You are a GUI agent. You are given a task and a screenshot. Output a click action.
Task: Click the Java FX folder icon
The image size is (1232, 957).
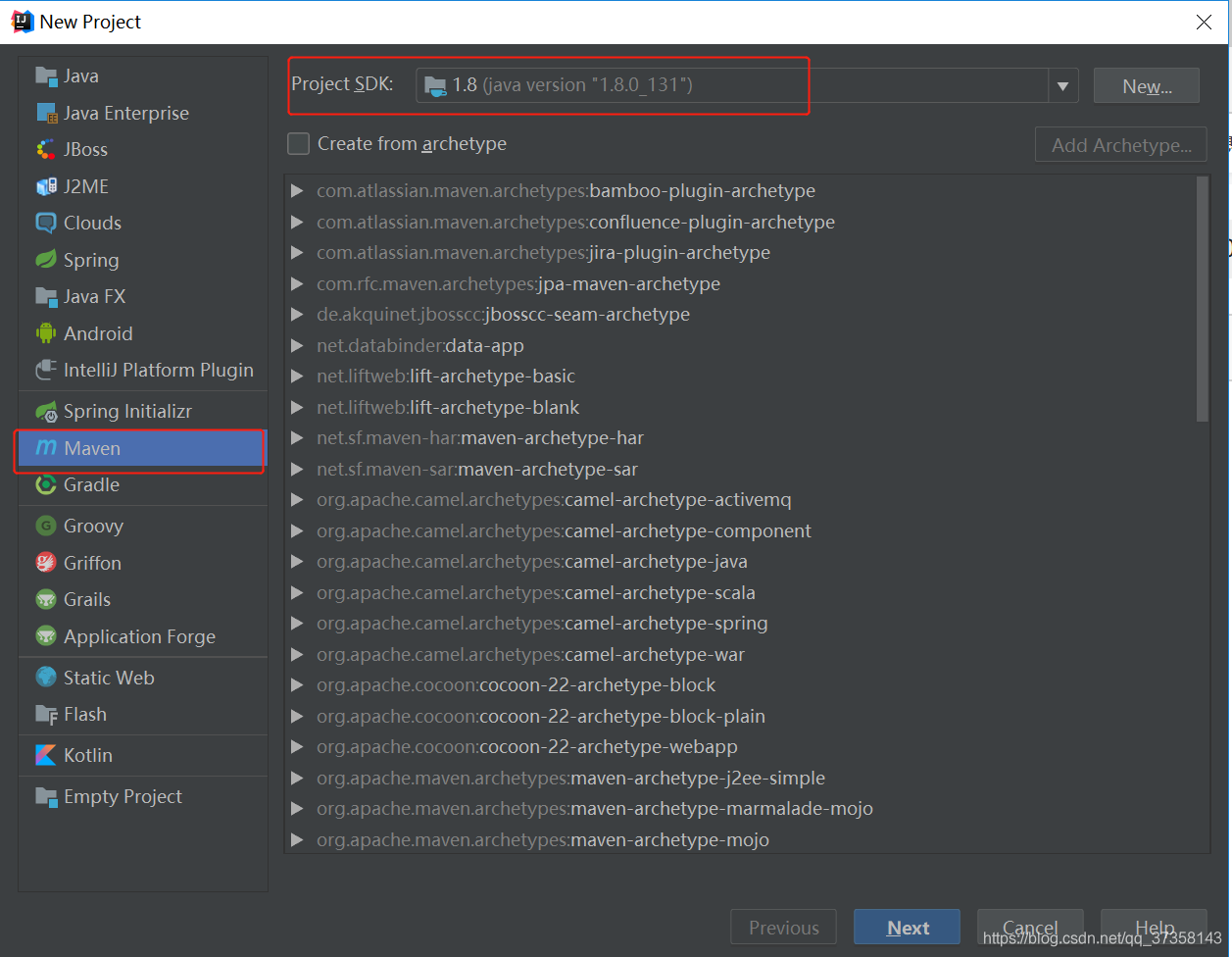click(46, 296)
